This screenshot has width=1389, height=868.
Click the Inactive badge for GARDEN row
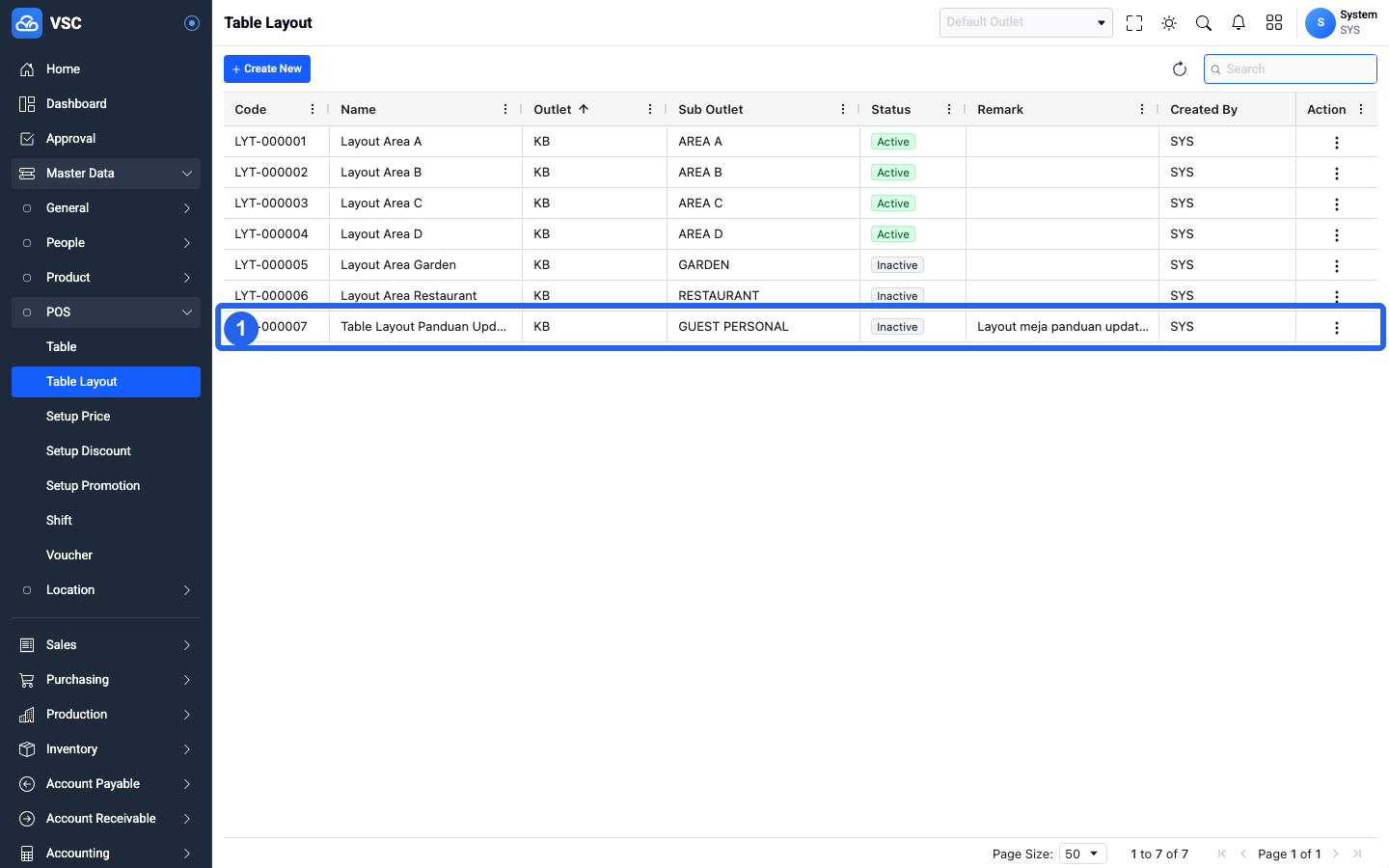coord(897,265)
